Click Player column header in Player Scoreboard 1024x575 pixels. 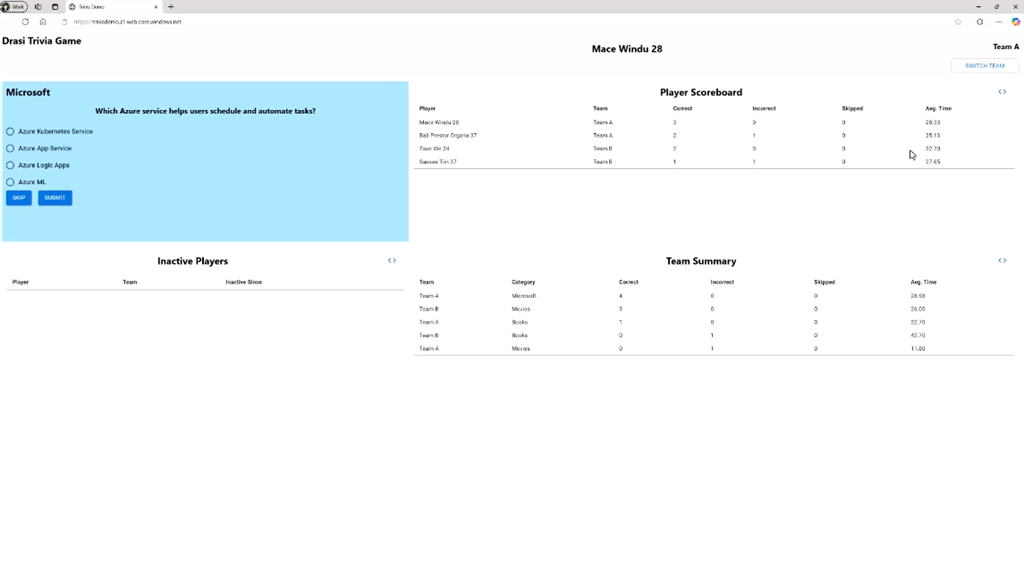pyautogui.click(x=427, y=108)
